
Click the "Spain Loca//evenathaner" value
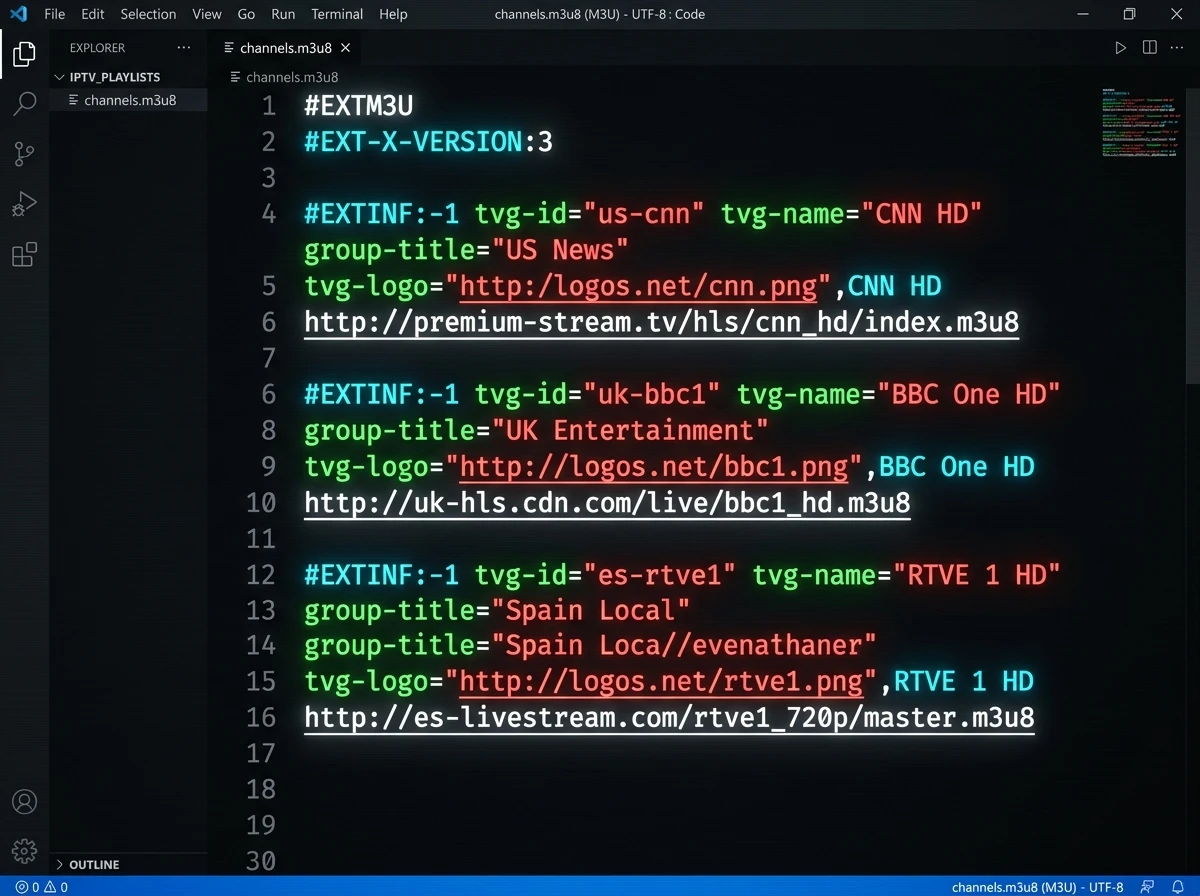[x=683, y=646]
